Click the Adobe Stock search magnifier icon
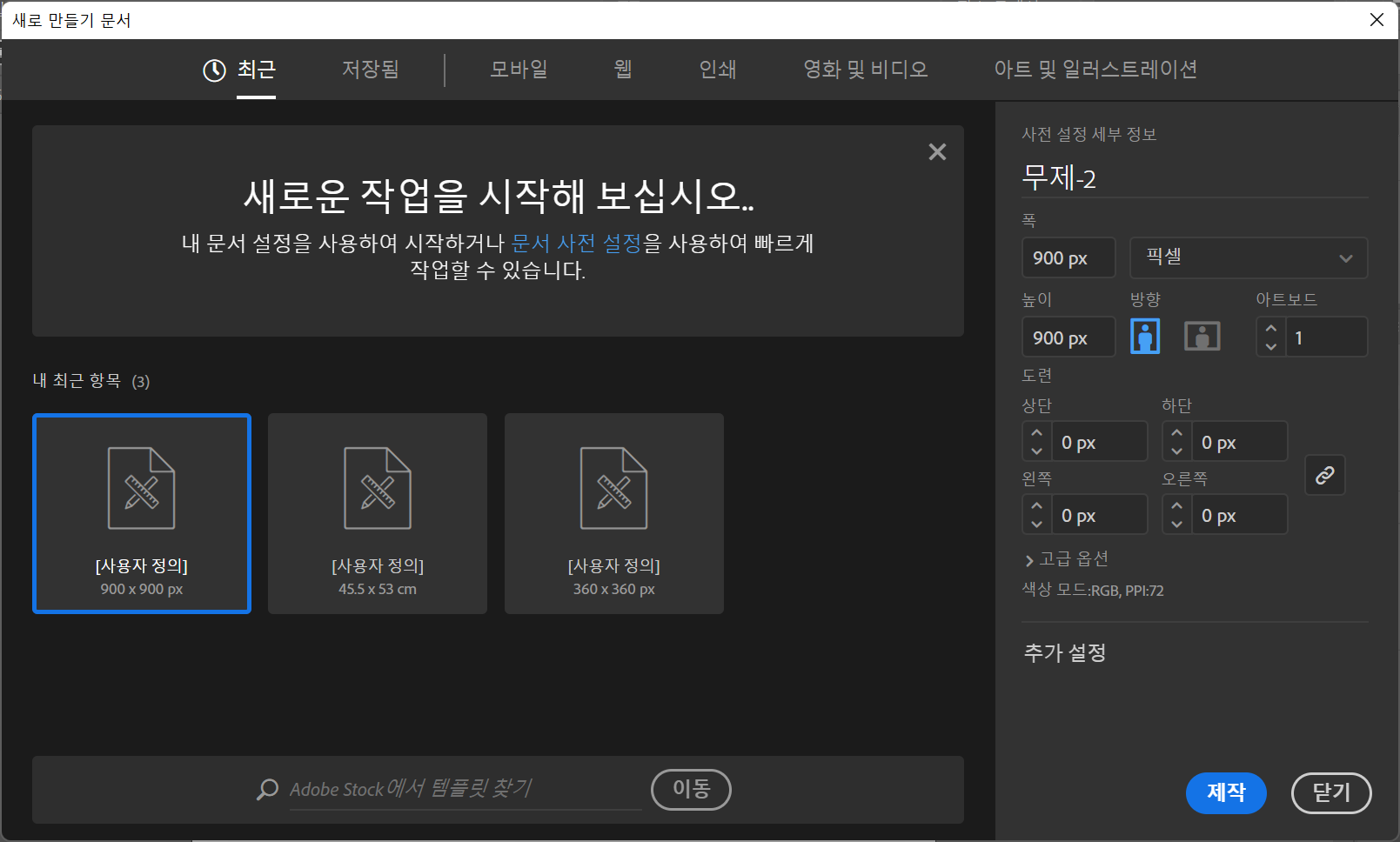Screen dimensions: 1400x842 click(268, 789)
